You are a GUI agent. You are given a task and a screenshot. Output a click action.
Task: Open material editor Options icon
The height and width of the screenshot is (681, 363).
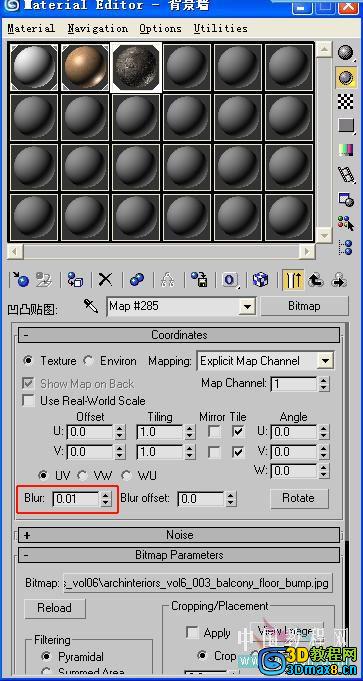point(346,199)
